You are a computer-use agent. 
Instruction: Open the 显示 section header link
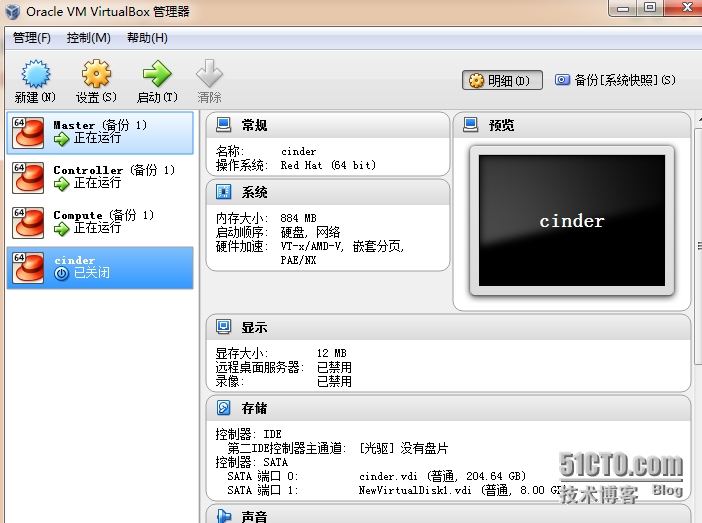(254, 327)
